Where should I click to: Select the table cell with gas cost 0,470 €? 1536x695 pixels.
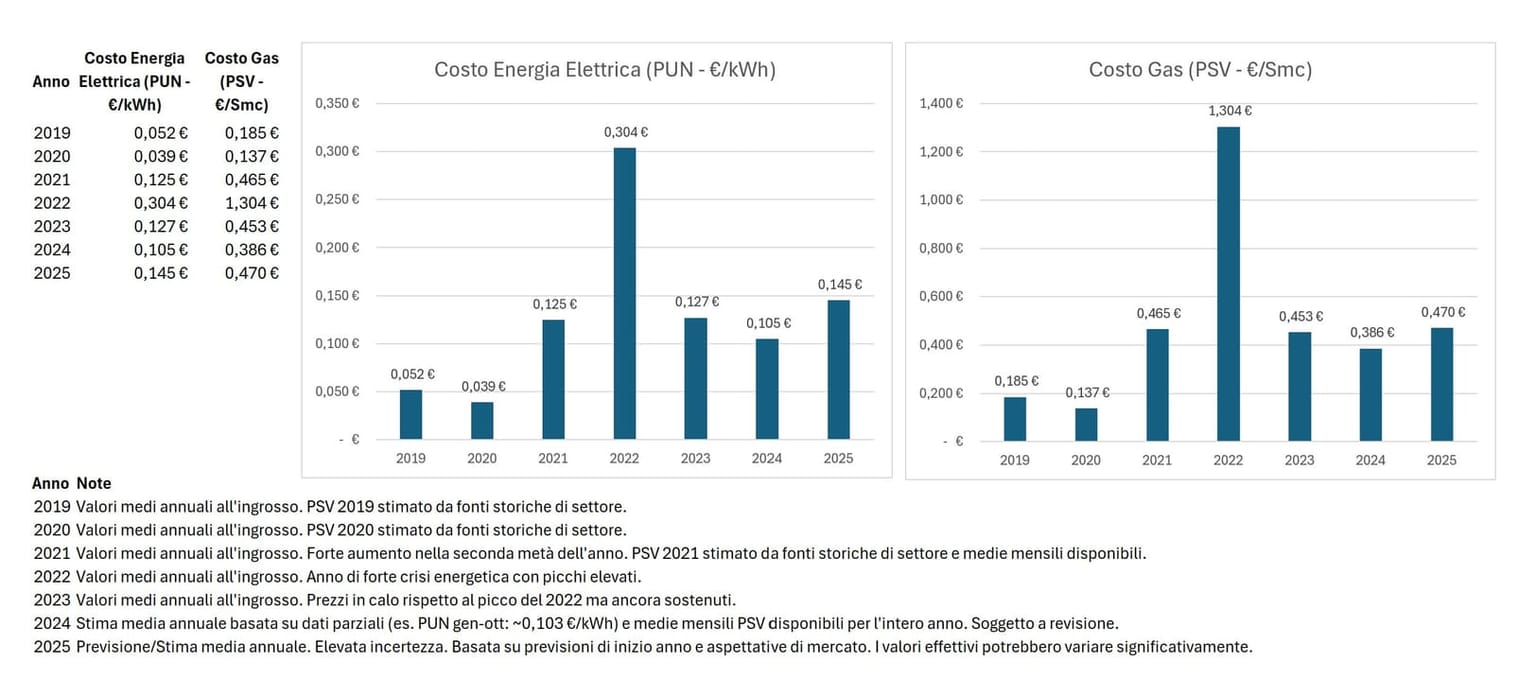pos(251,273)
